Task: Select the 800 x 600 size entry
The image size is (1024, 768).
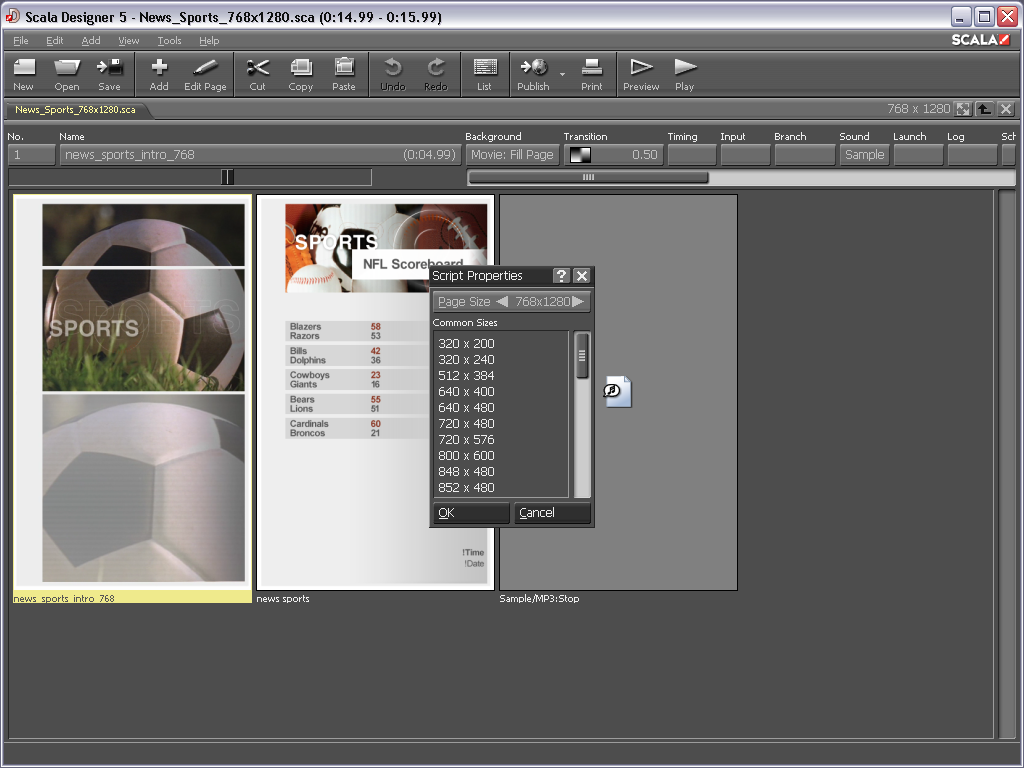Action: (466, 456)
